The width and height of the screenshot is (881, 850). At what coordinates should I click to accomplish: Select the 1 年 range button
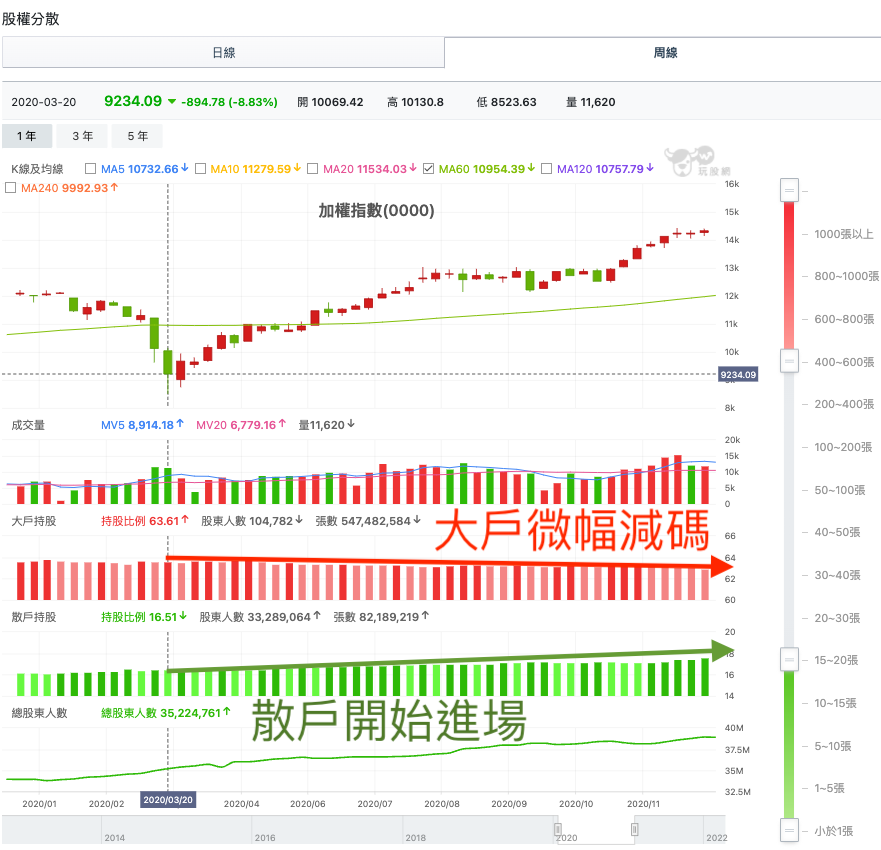(27, 136)
